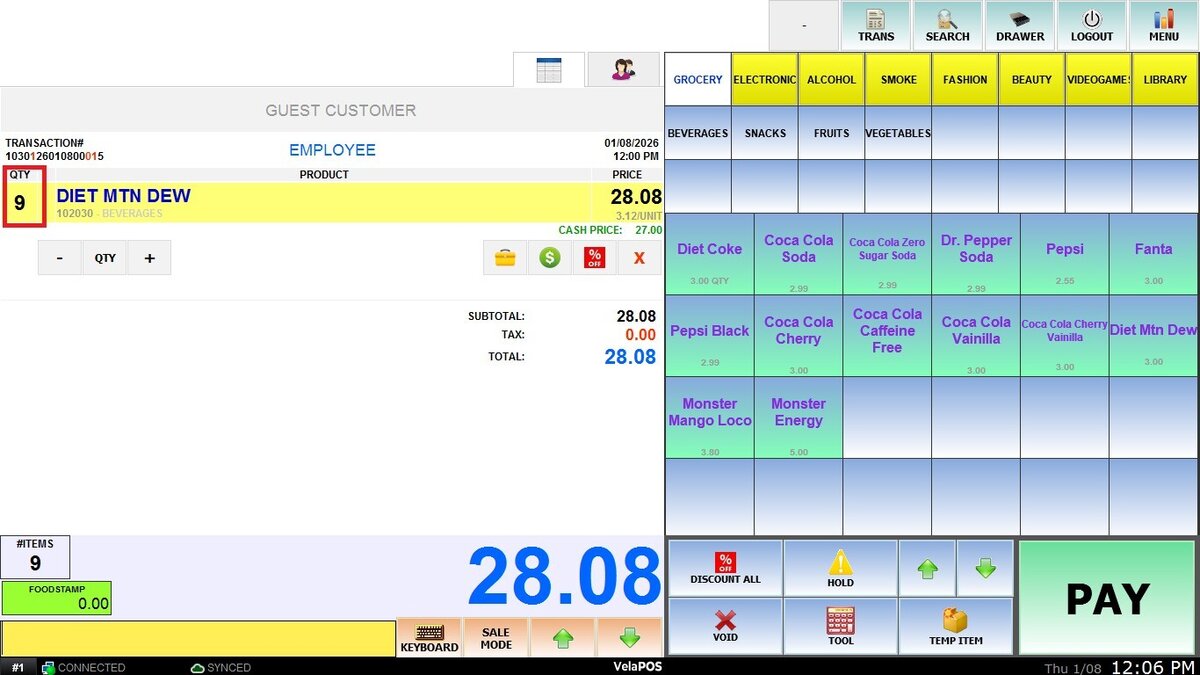Image resolution: width=1200 pixels, height=675 pixels.
Task: Switch to the cart table view tab
Action: (x=549, y=70)
